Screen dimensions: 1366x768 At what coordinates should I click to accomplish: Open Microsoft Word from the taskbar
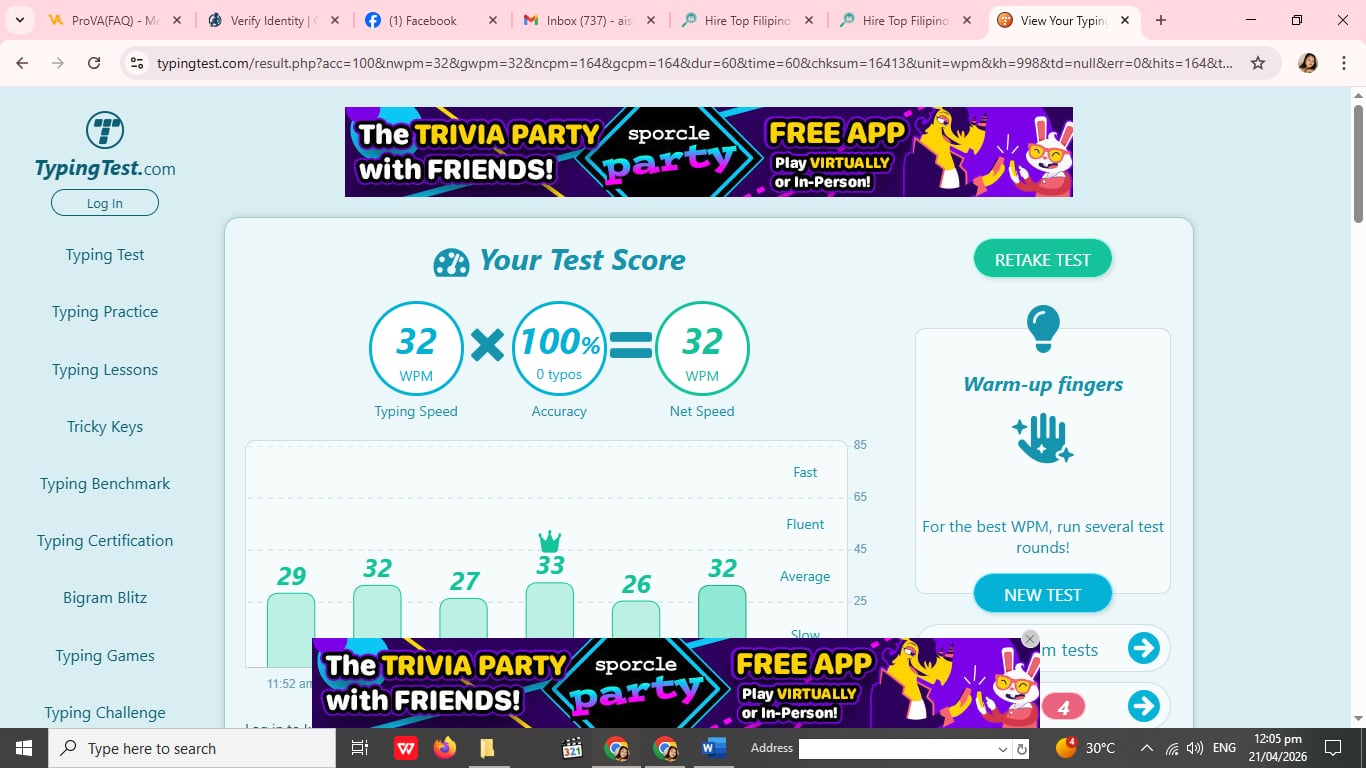714,748
